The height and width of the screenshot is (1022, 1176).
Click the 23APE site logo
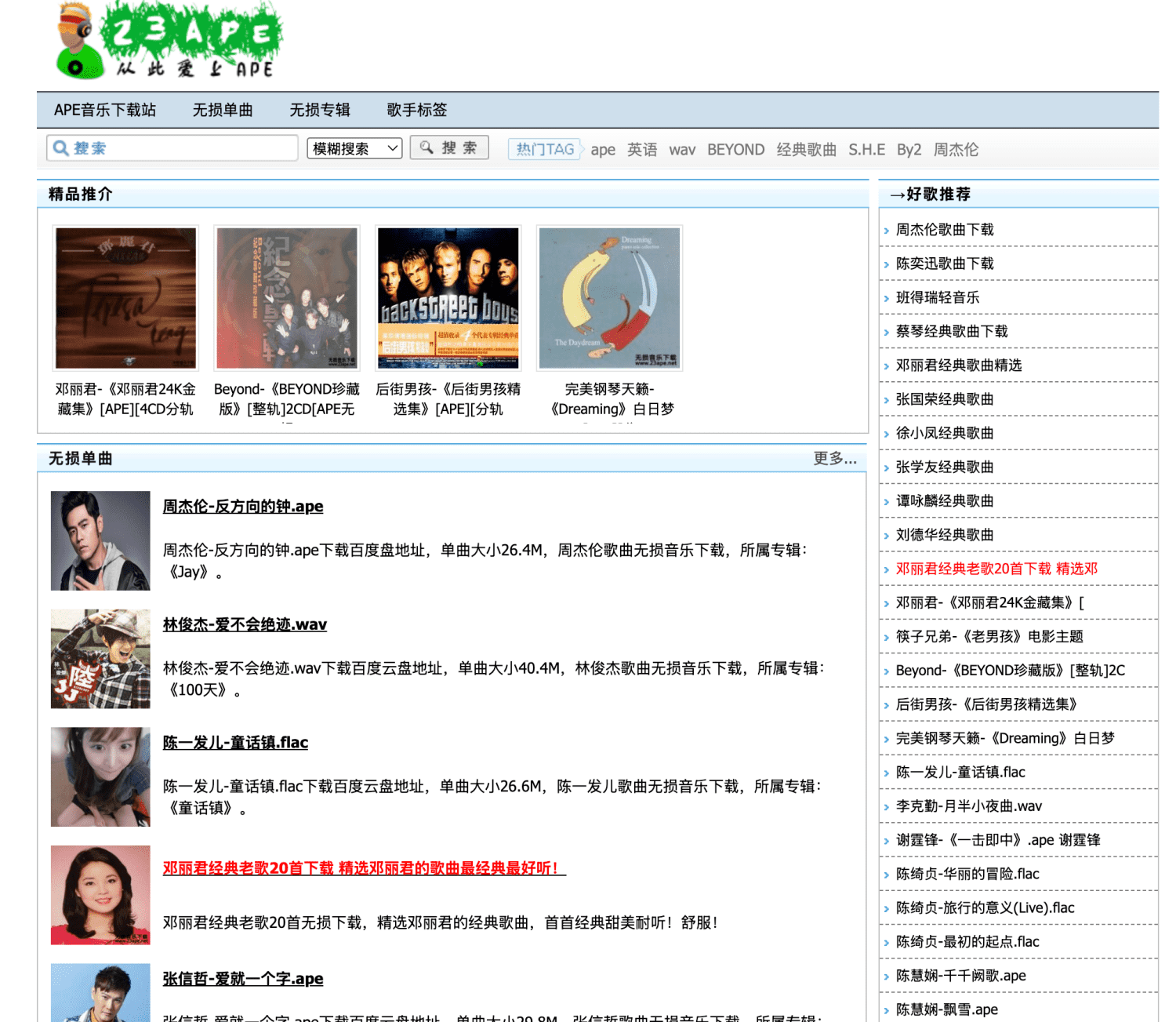(169, 41)
